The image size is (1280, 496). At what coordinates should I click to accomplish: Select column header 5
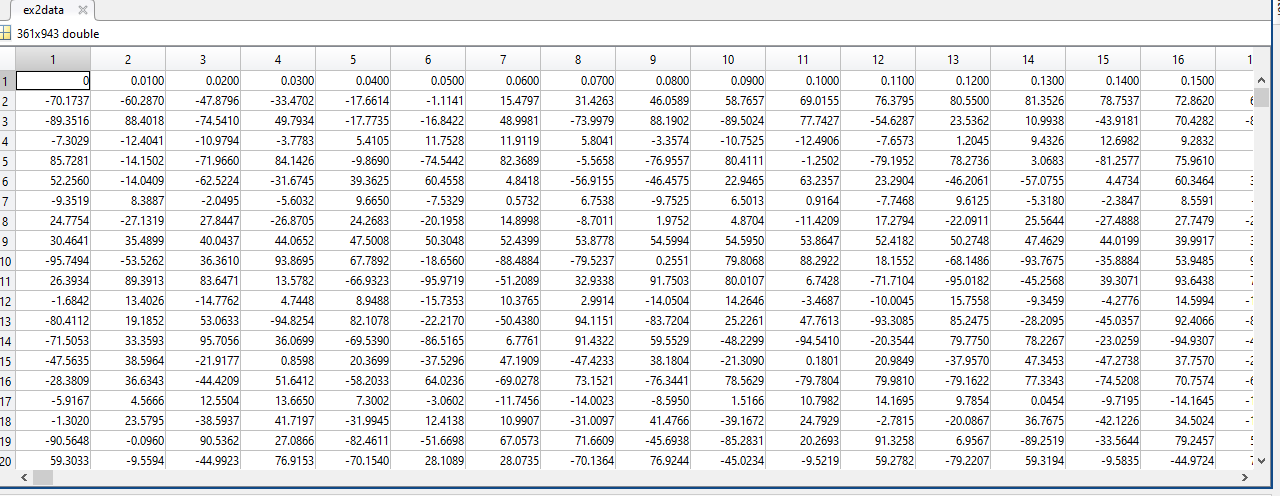[354, 60]
